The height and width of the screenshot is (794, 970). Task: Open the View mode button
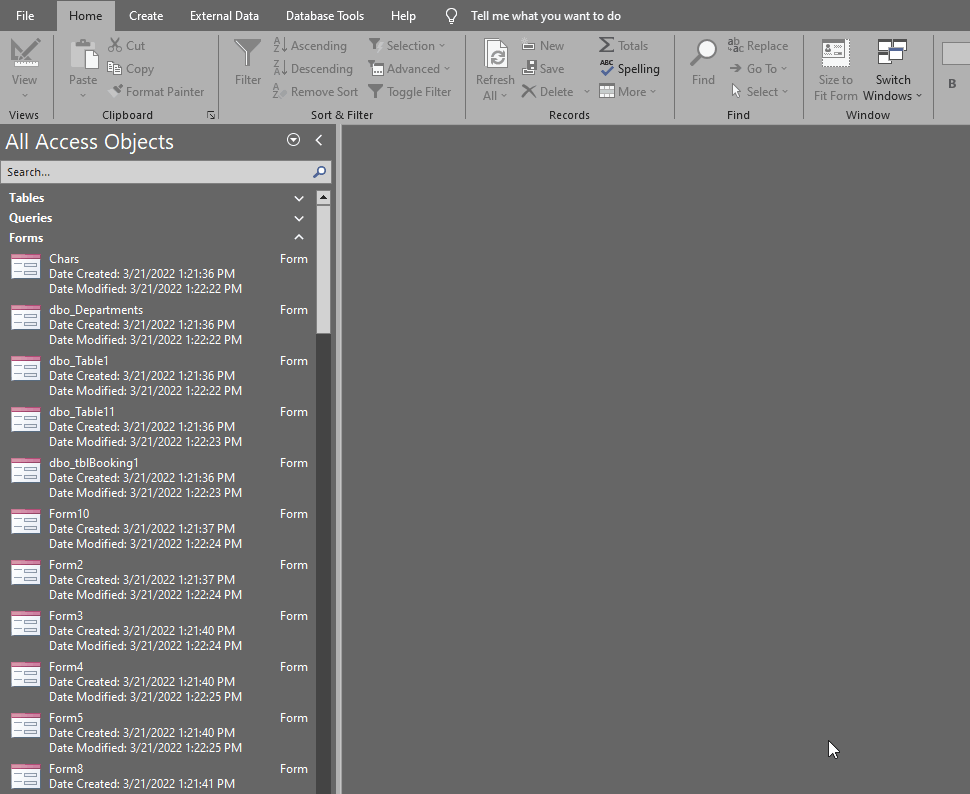pyautogui.click(x=24, y=67)
